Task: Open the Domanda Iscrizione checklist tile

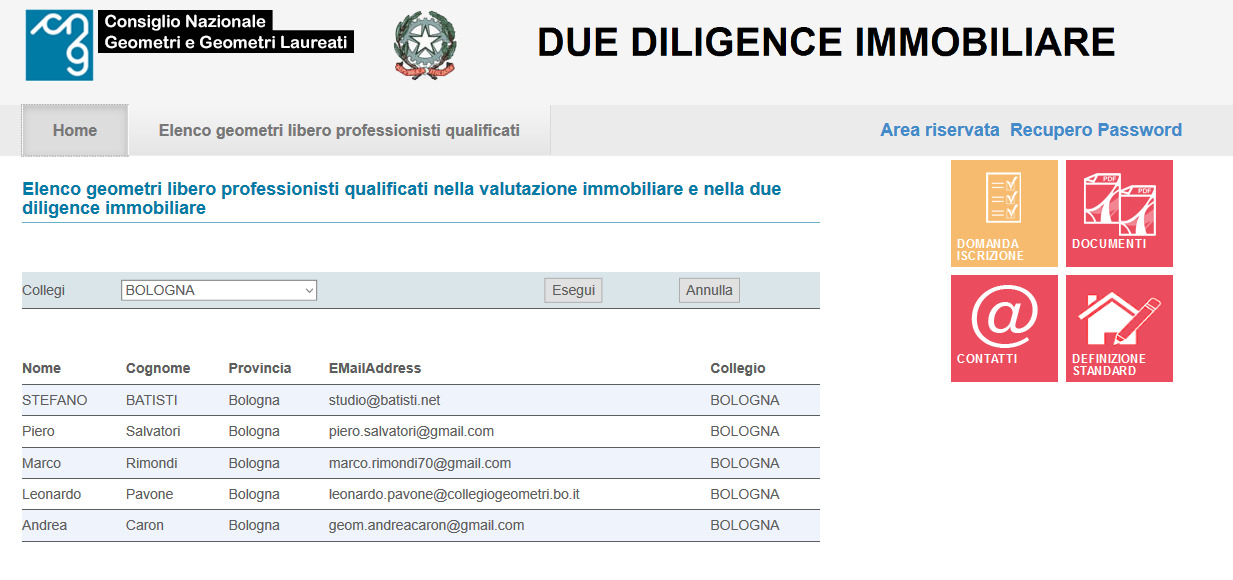Action: (x=1004, y=213)
